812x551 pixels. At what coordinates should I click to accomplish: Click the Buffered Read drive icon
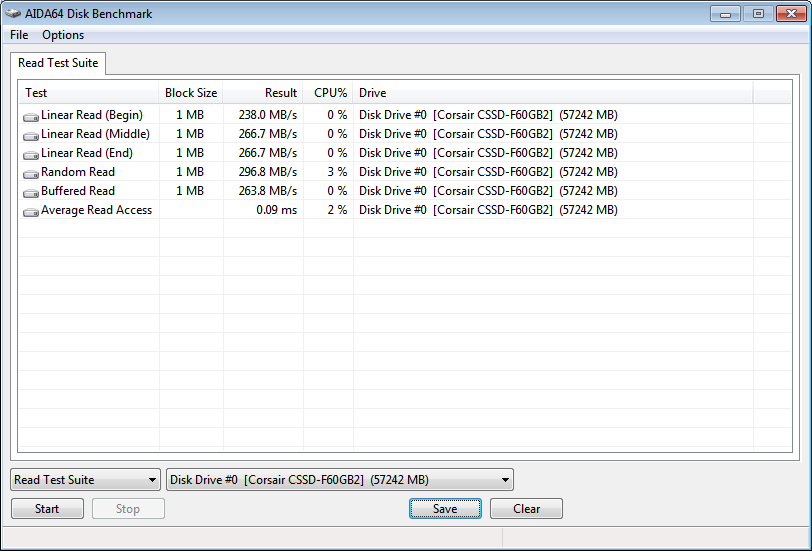click(31, 193)
